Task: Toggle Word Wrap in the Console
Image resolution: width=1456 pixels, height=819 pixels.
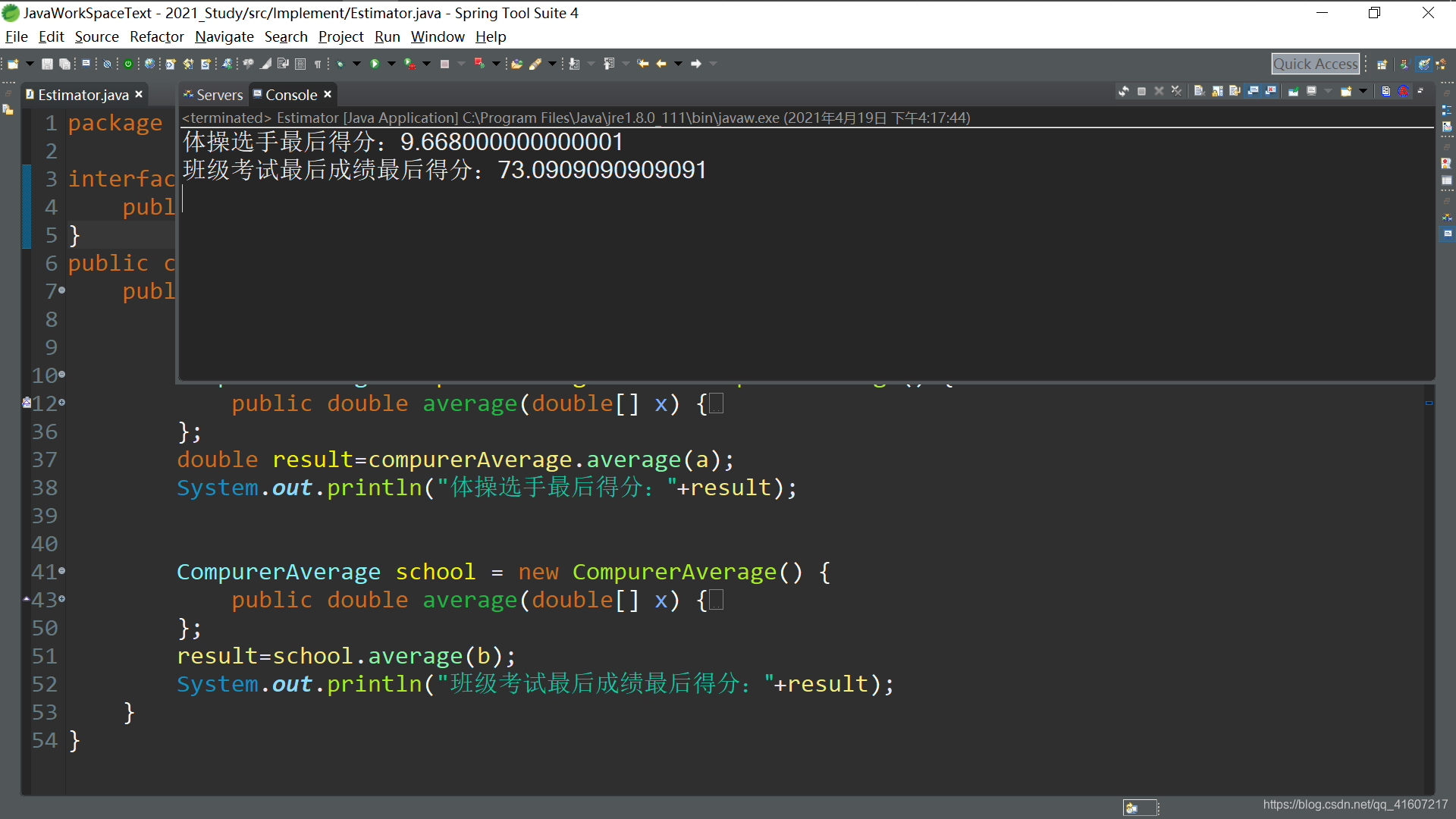Action: coord(1235,91)
